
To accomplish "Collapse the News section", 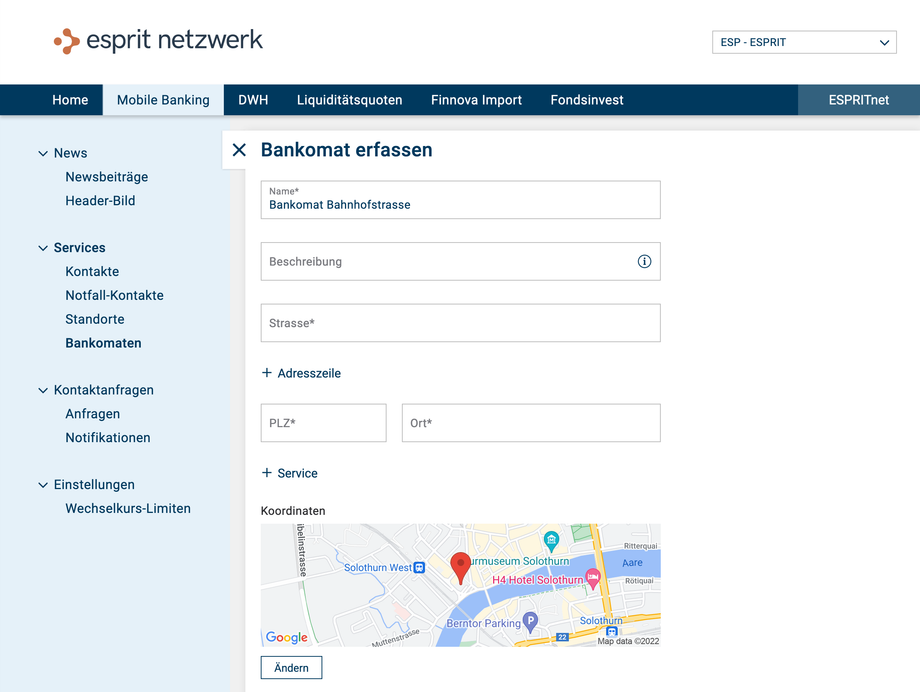I will click(43, 154).
